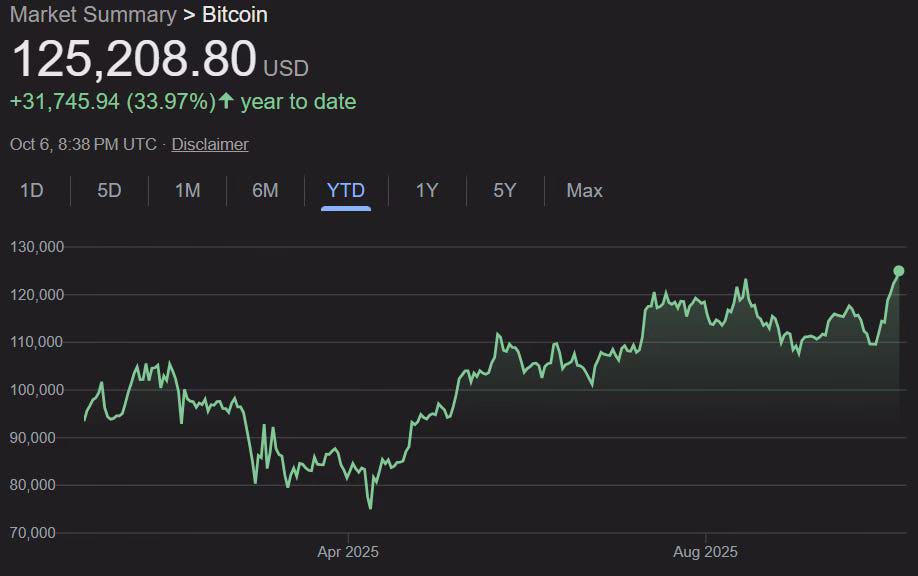Click the Bitcoin breadcrumb title
The width and height of the screenshot is (918, 576).
coord(235,15)
